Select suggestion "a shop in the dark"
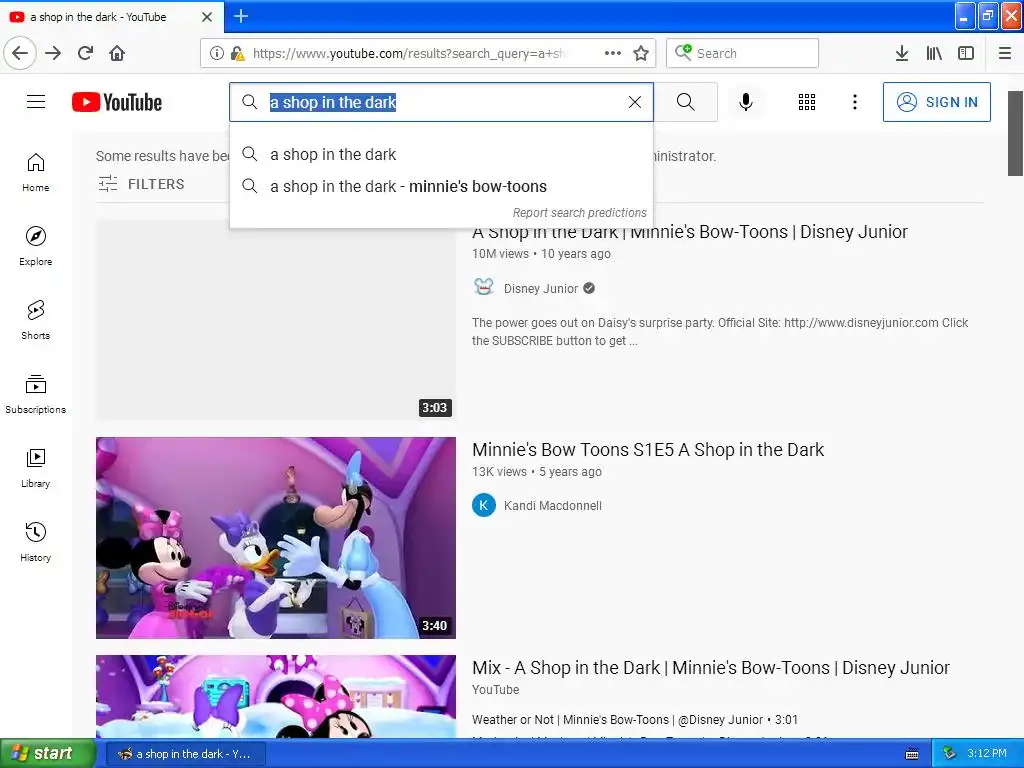This screenshot has height=768, width=1024. point(441,154)
